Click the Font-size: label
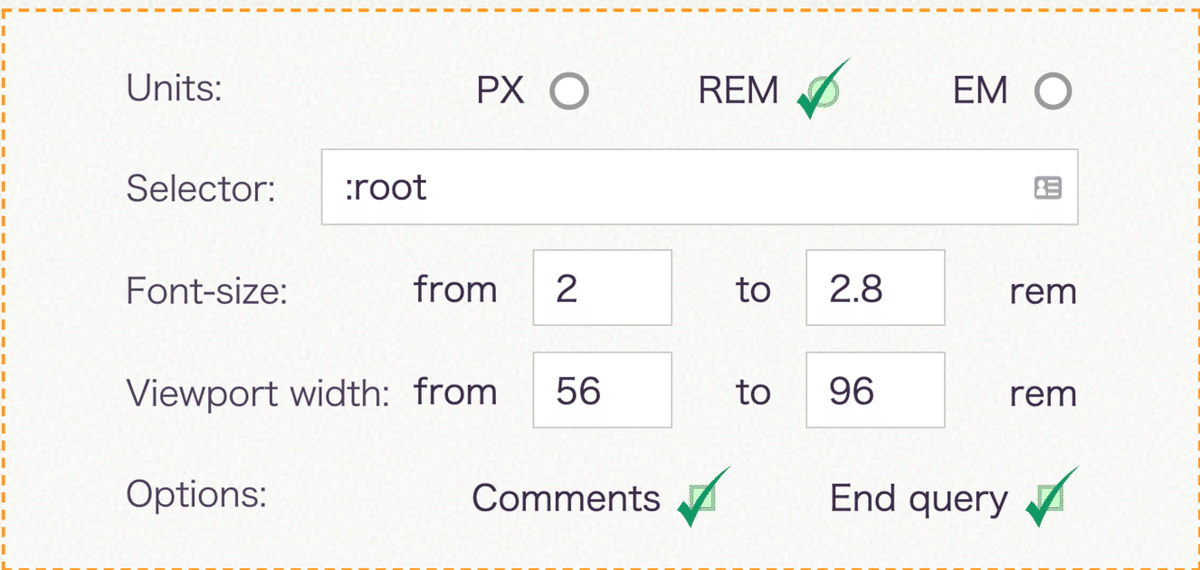 click(x=206, y=291)
